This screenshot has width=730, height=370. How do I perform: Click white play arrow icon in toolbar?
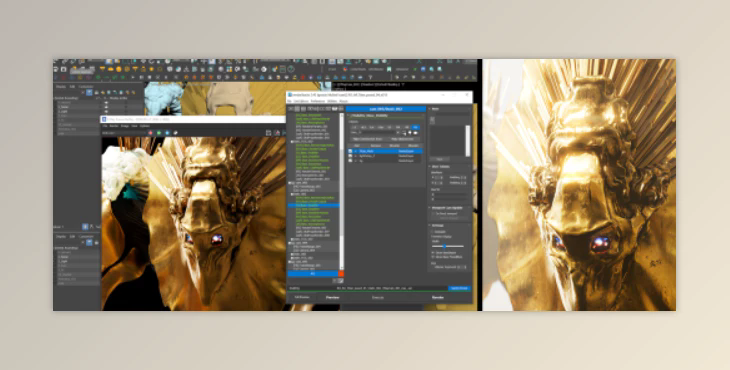point(133,77)
